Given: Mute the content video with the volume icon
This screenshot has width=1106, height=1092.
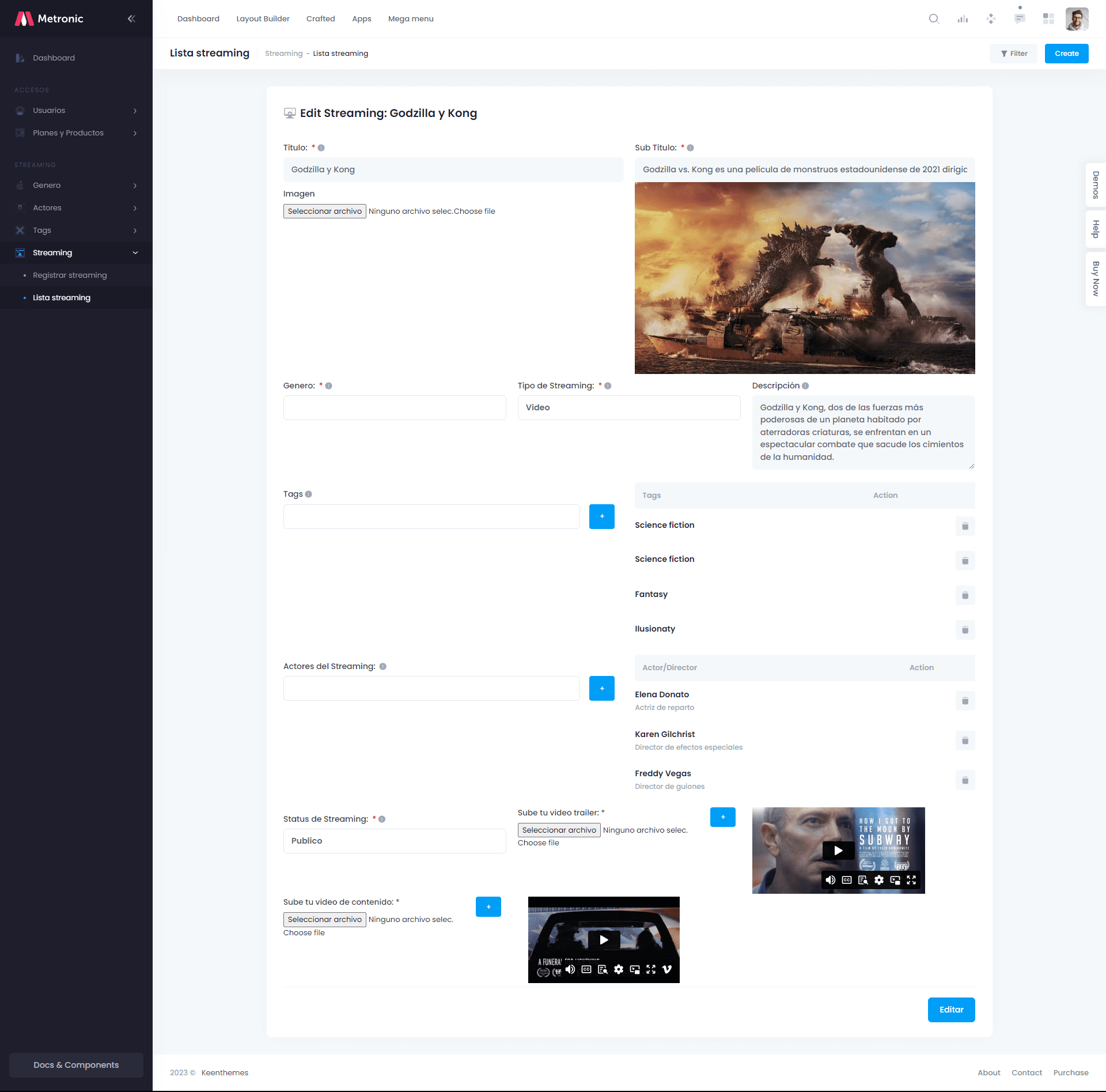Looking at the screenshot, I should click(x=570, y=969).
